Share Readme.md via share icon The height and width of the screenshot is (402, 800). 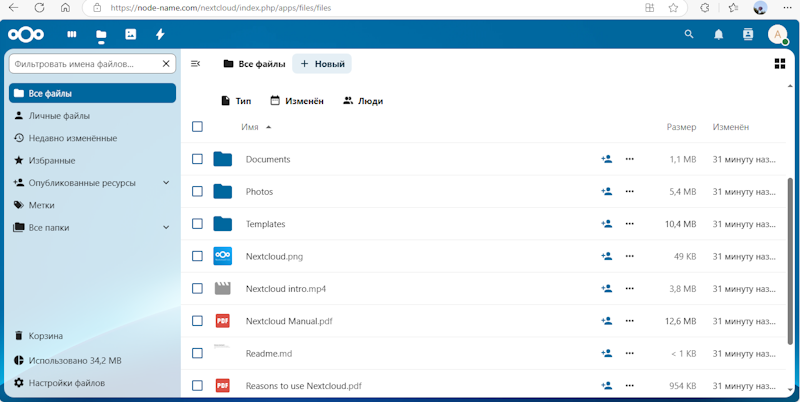tap(607, 353)
